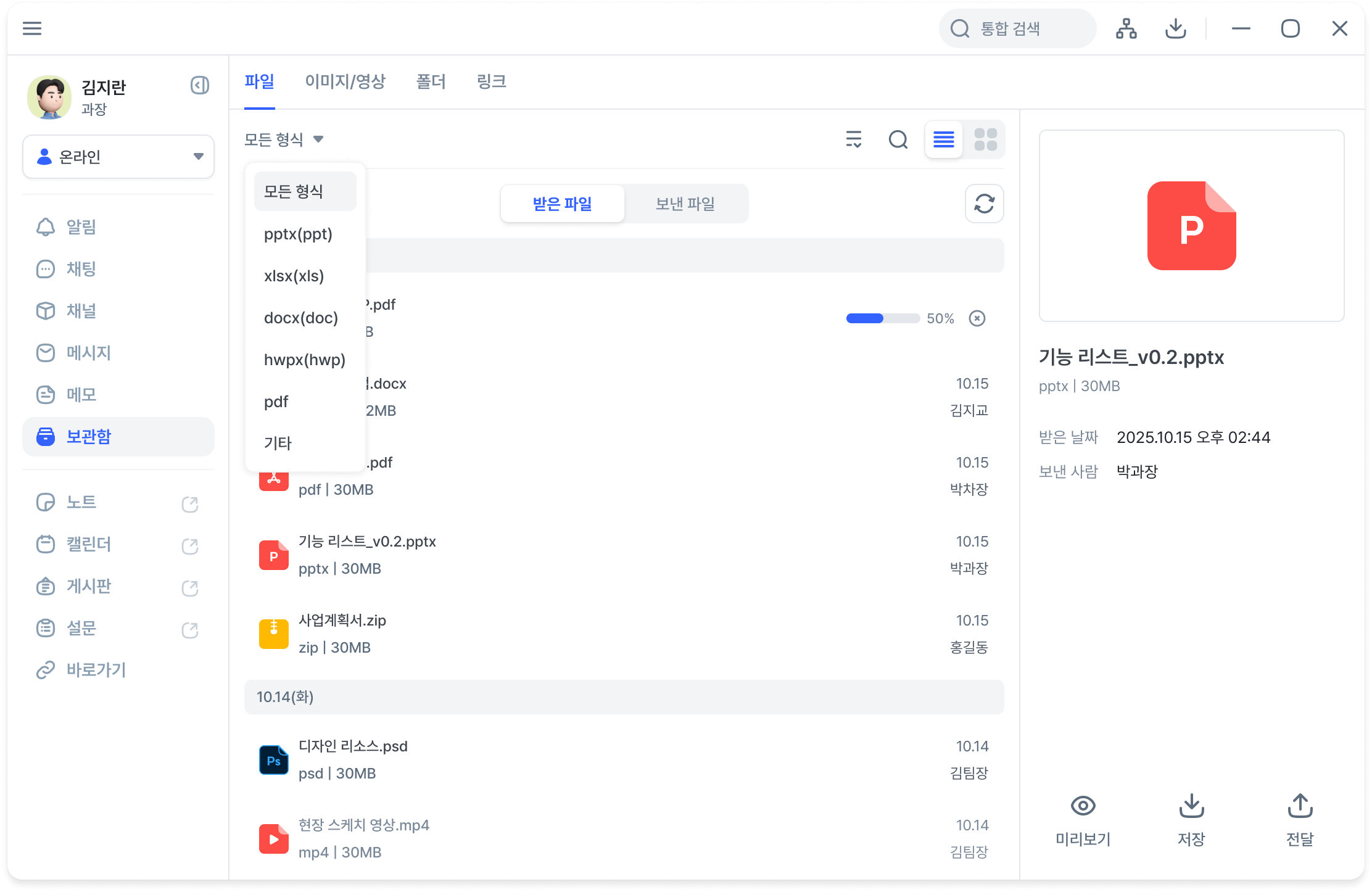Open the downloads icon in title bar
The image size is (1372, 892).
click(1175, 28)
